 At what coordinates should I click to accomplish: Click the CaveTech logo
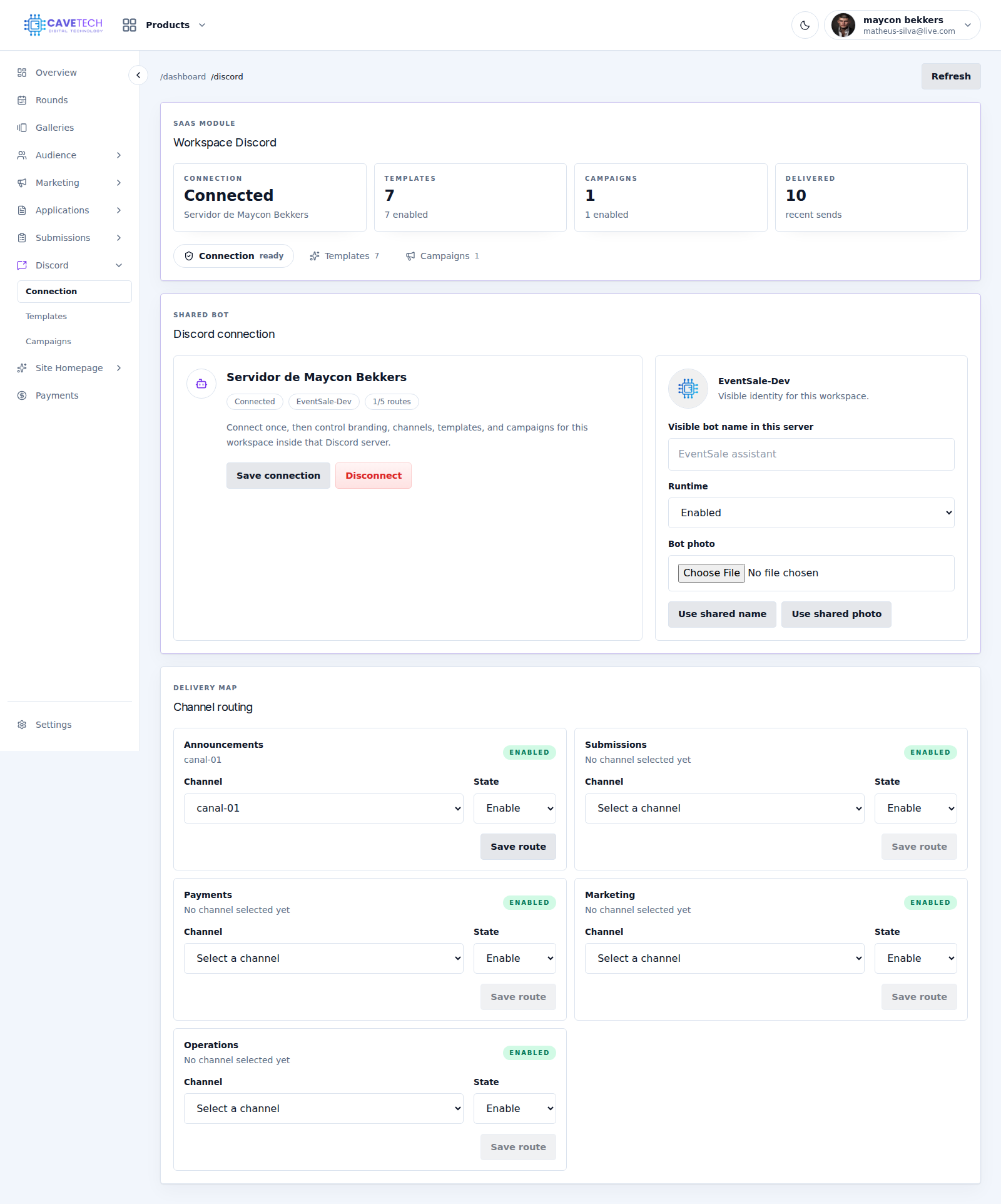click(x=63, y=25)
